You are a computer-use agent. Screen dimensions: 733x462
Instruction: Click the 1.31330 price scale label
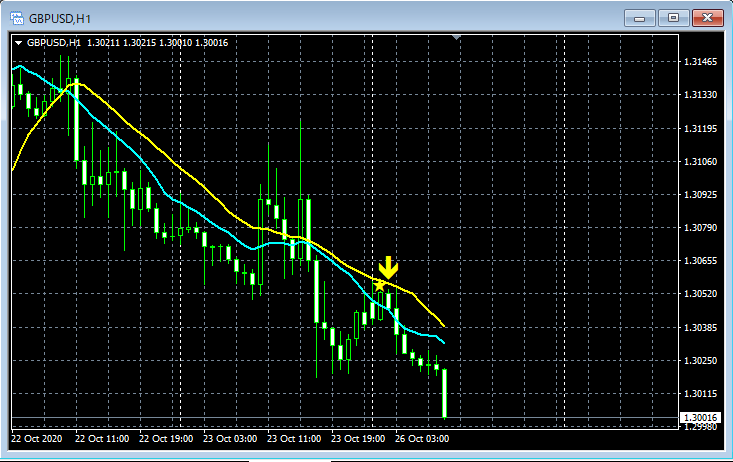pos(700,95)
